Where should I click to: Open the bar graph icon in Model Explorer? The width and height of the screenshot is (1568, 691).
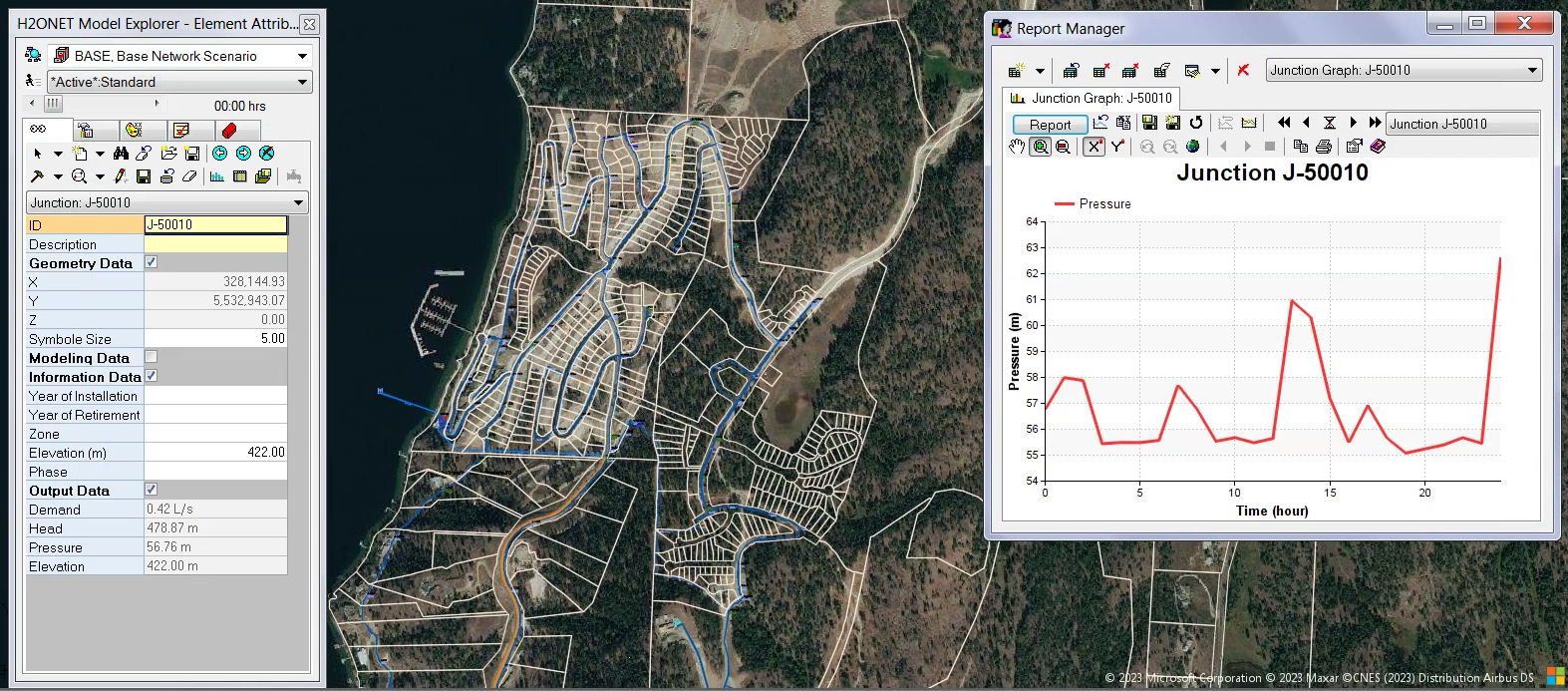pyautogui.click(x=216, y=176)
